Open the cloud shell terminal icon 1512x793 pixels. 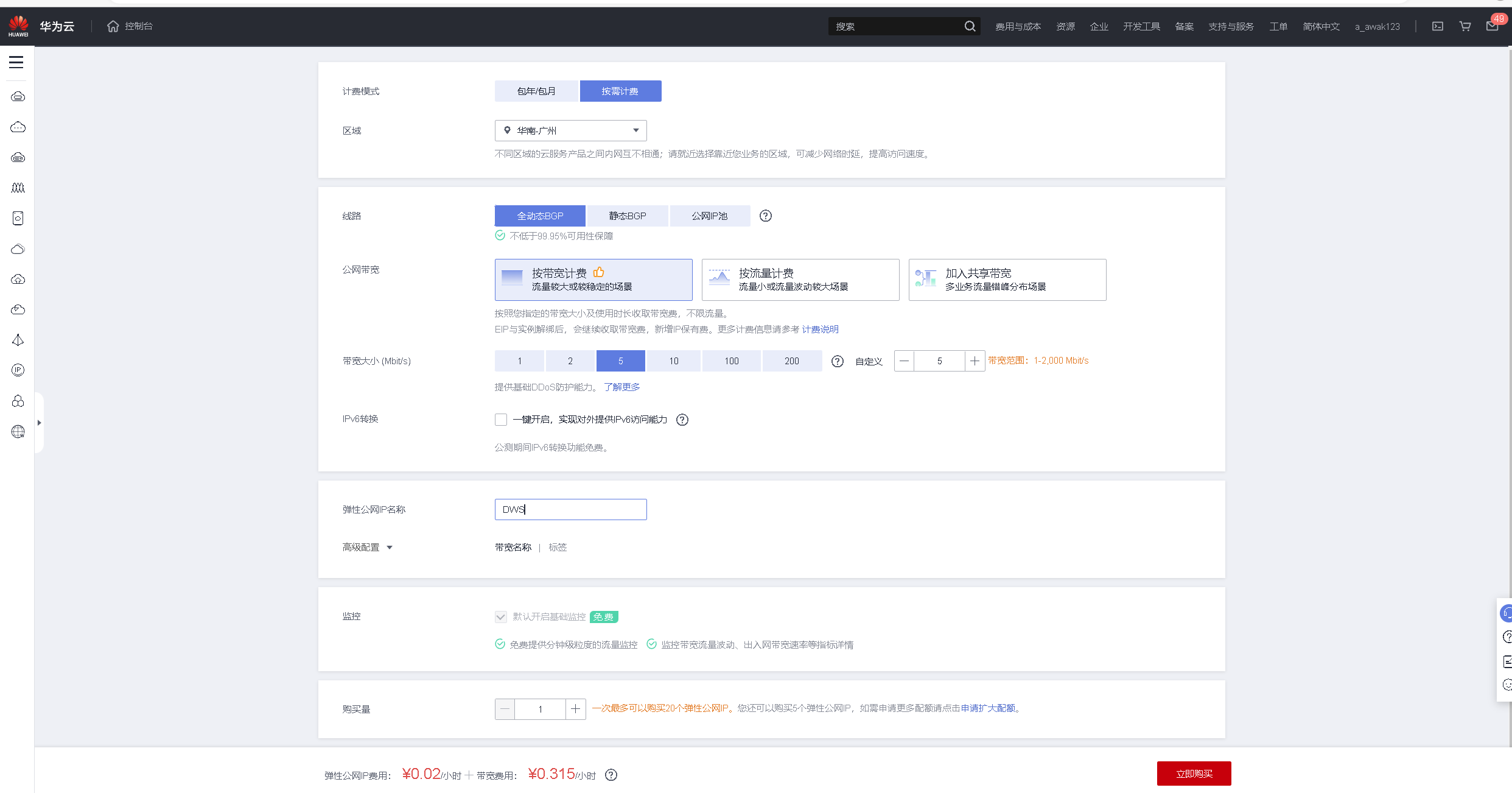pos(1438,26)
